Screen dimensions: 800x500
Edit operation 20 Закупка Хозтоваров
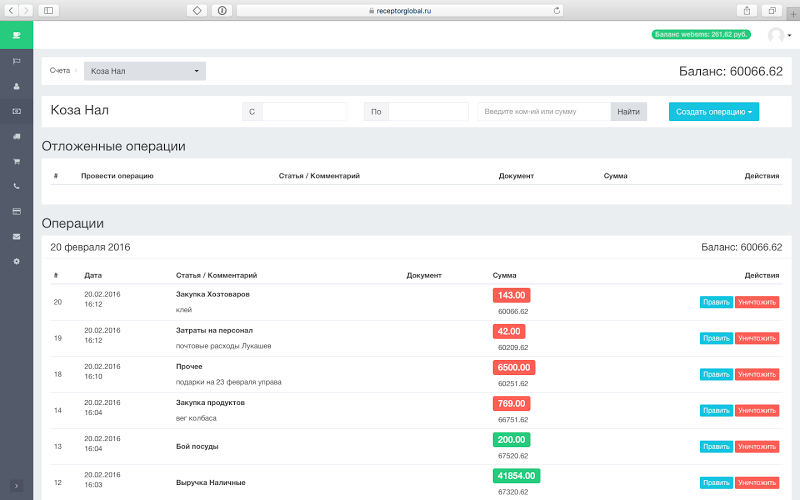(716, 302)
